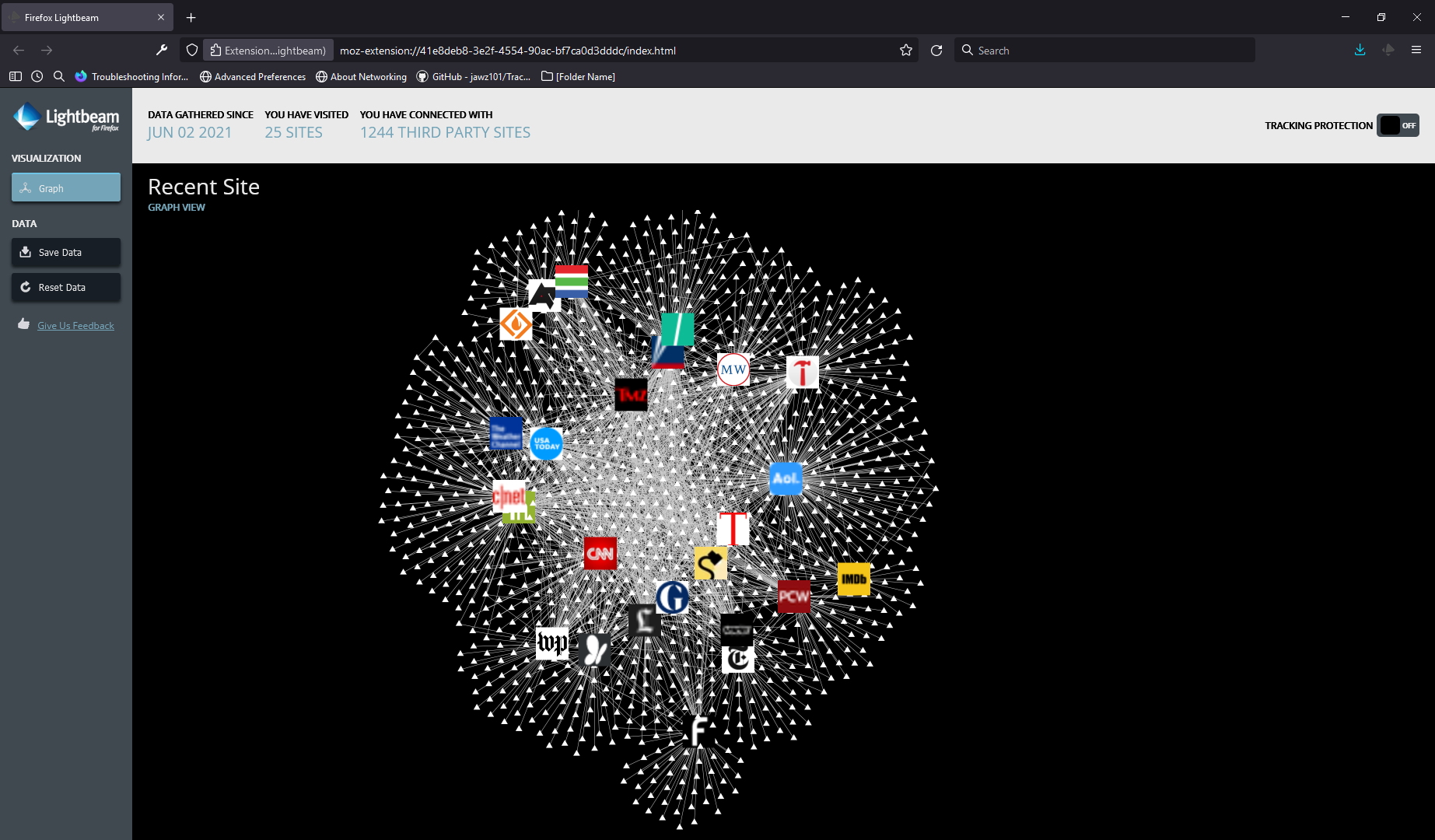Click the URL address field
The width and height of the screenshot is (1435, 840).
tap(614, 51)
